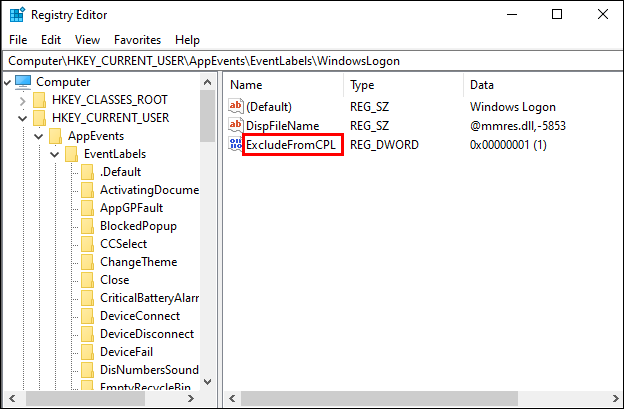624x409 pixels.
Task: Click the HKEY_CURRENT_USER folder icon
Action: click(x=39, y=118)
